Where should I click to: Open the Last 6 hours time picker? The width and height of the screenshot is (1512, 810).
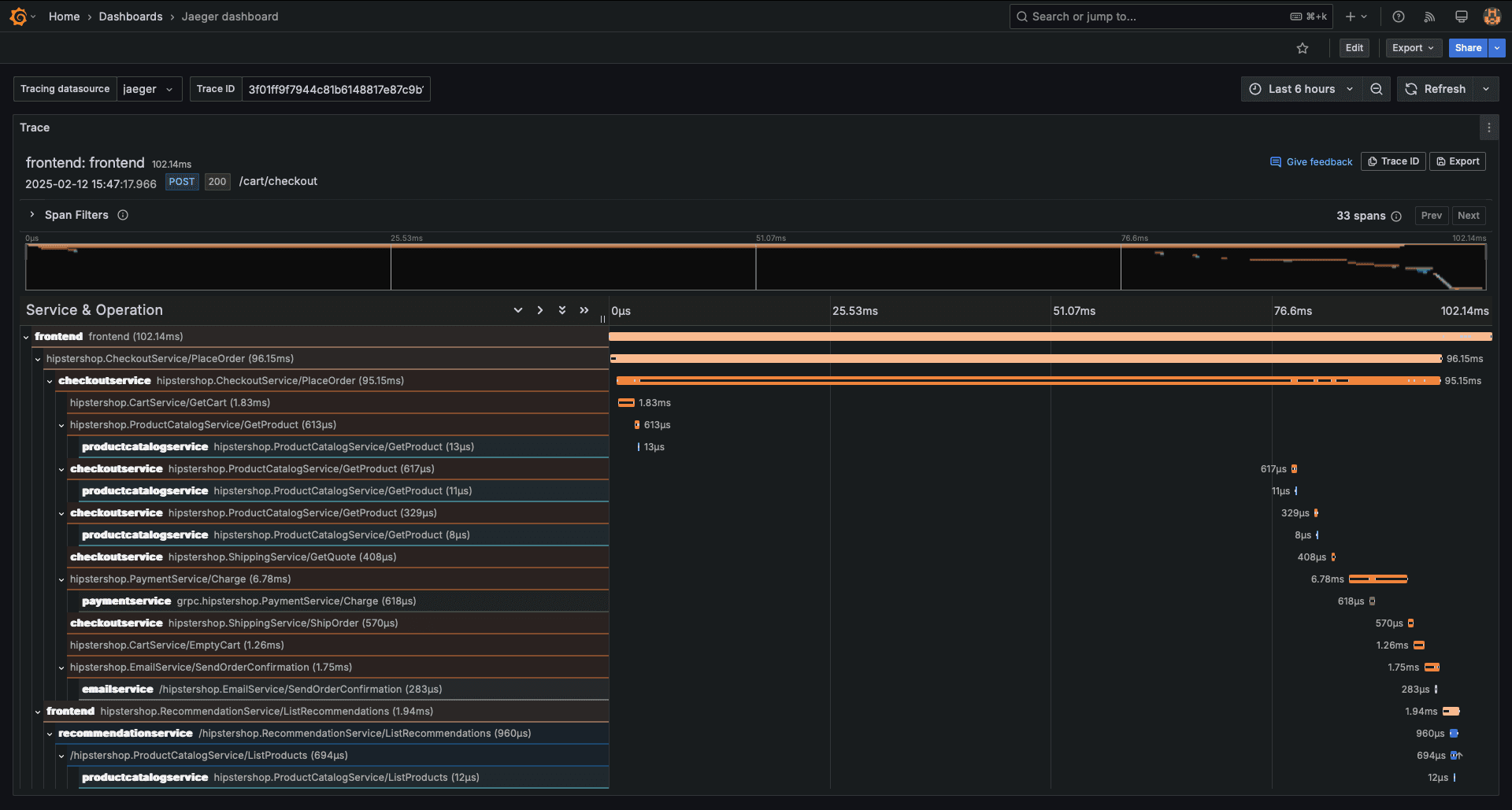(1301, 89)
